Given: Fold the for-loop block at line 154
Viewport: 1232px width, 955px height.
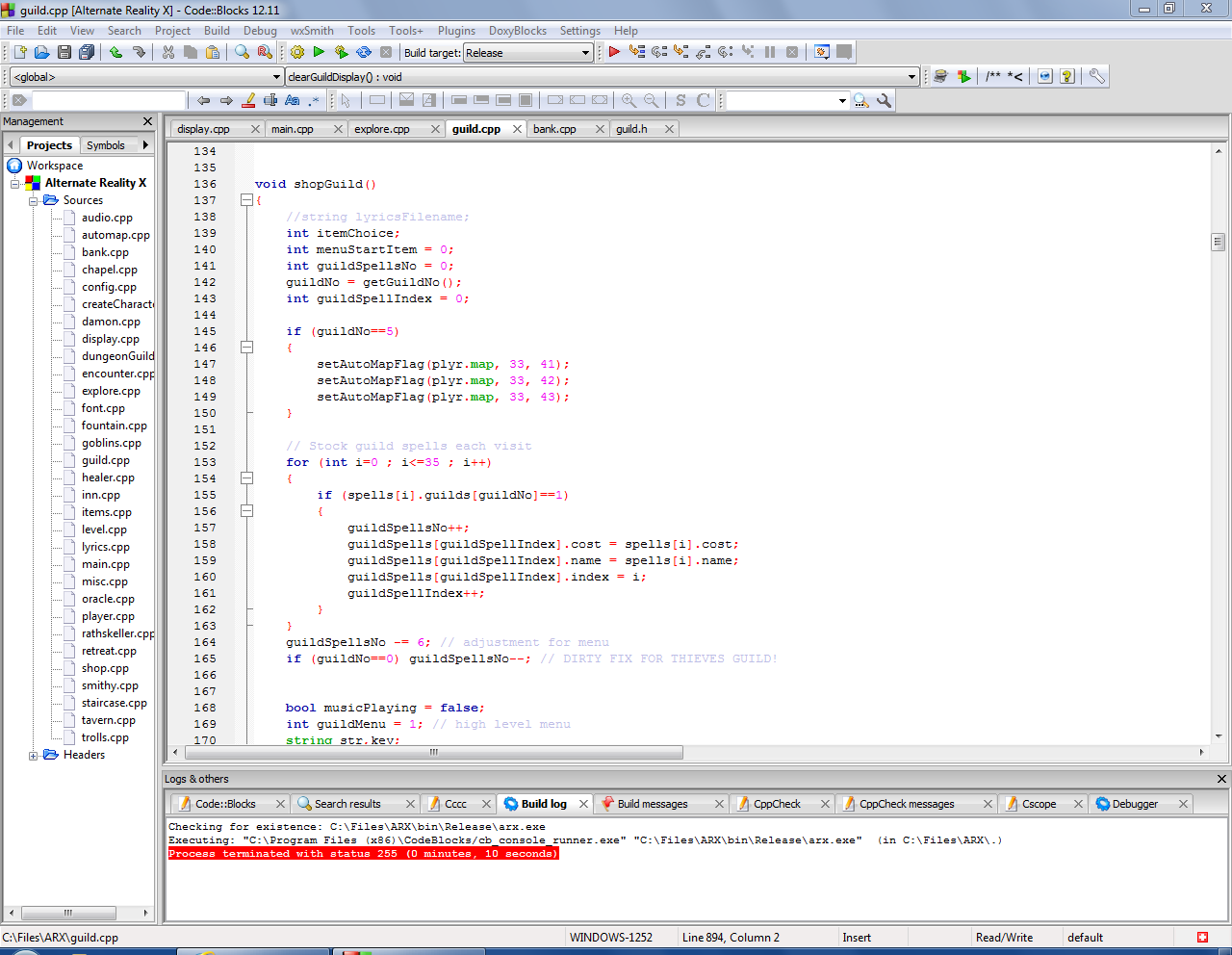Looking at the screenshot, I should (246, 478).
